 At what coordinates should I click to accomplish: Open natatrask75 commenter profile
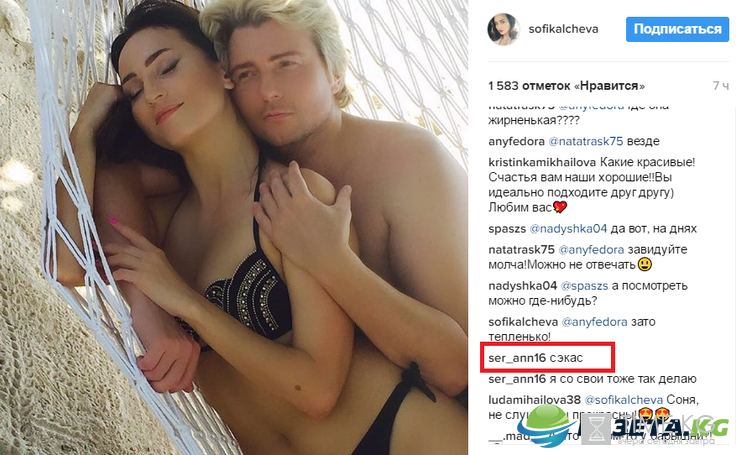pyautogui.click(x=521, y=249)
